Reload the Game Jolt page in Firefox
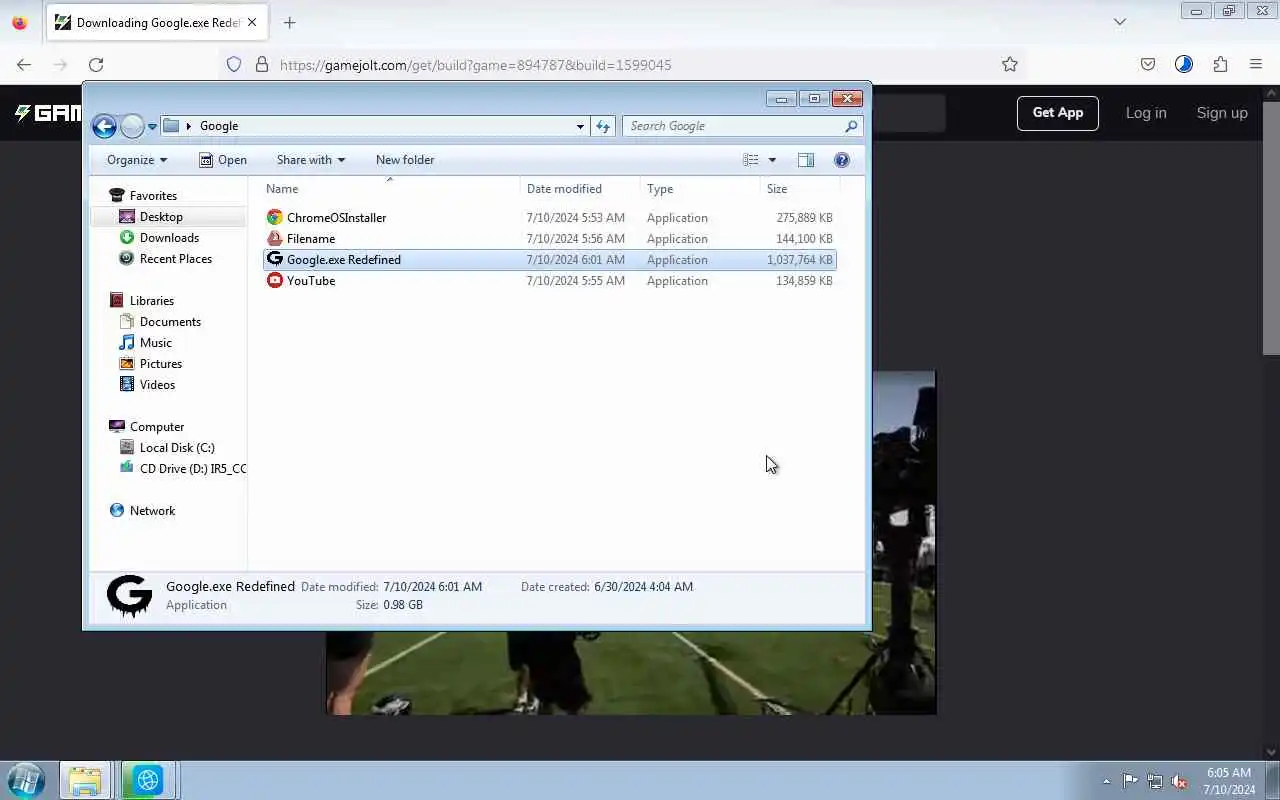Screen dimensions: 1280x800 tap(96, 64)
